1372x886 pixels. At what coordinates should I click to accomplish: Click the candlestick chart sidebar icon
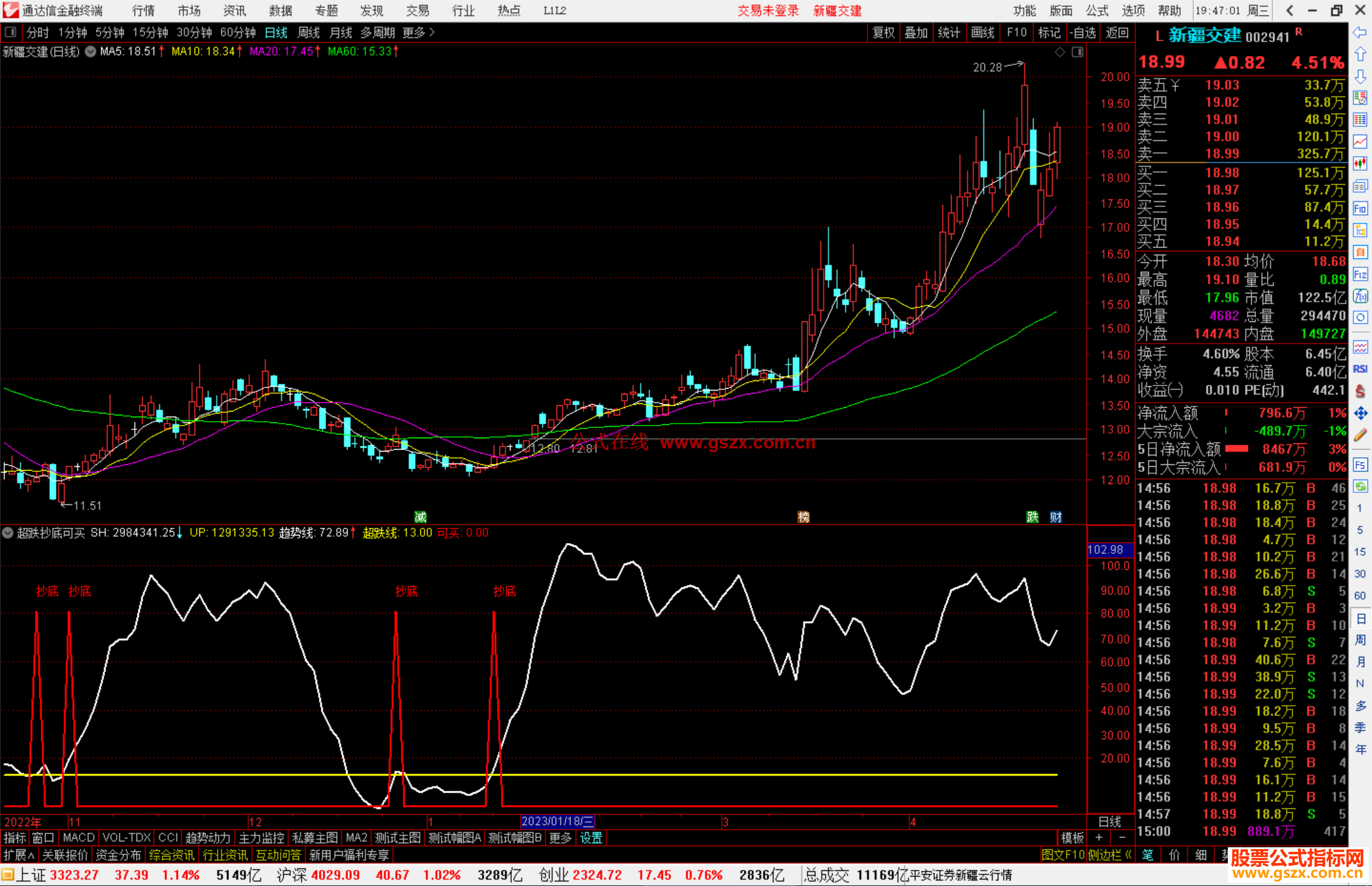[x=1360, y=164]
